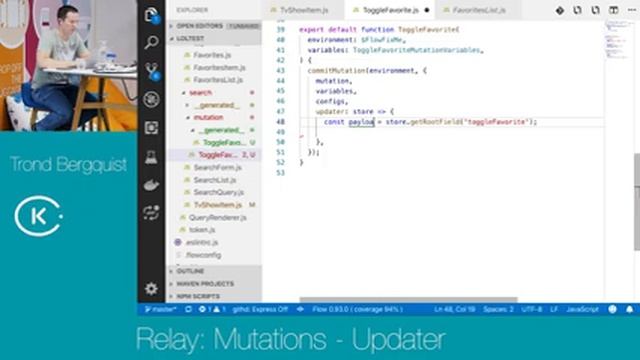This screenshot has height=360, width=640.
Task: Open the Extensions view in activity bar
Action: (x=151, y=128)
